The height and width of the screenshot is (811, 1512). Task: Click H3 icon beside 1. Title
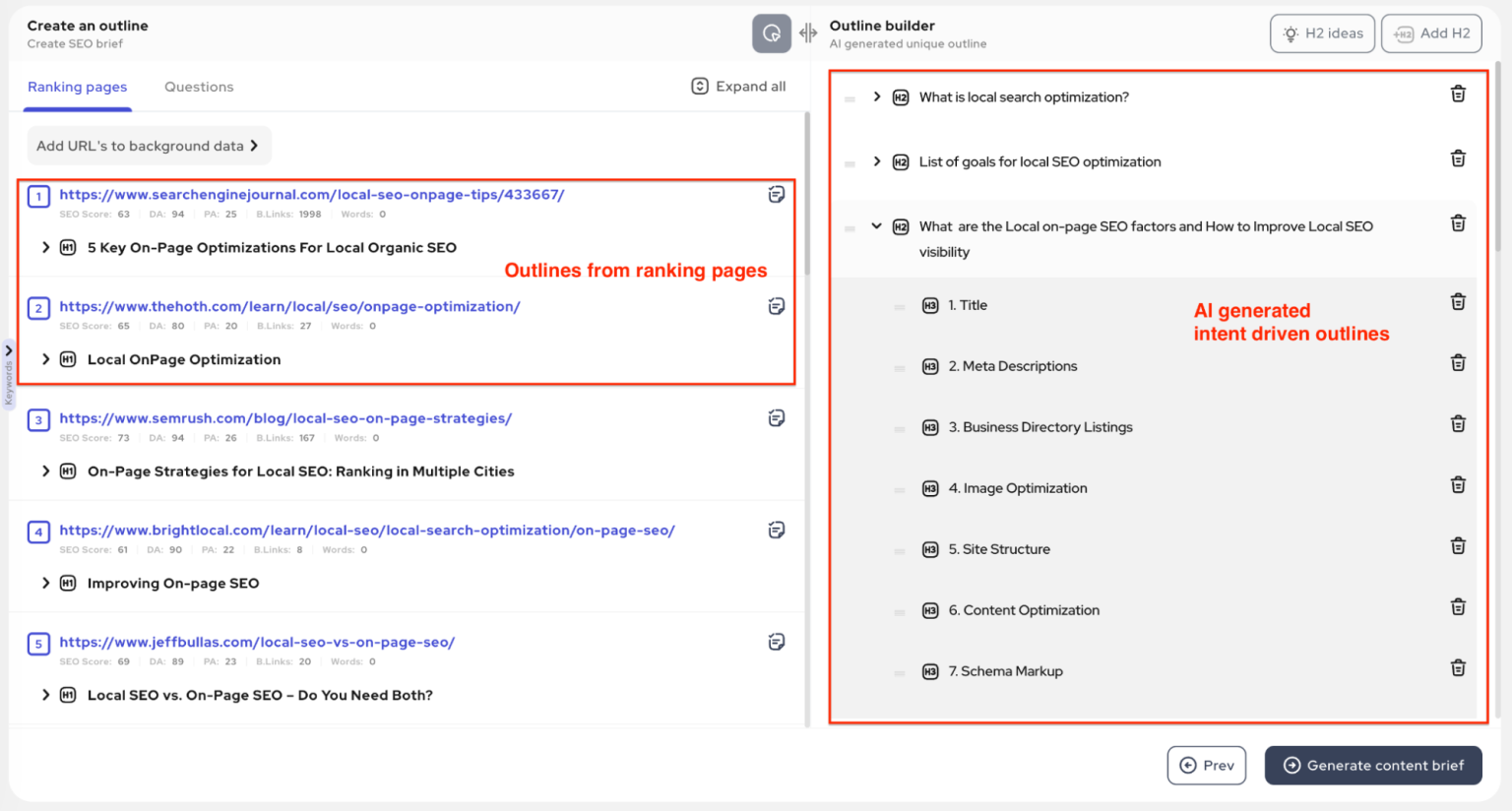930,306
